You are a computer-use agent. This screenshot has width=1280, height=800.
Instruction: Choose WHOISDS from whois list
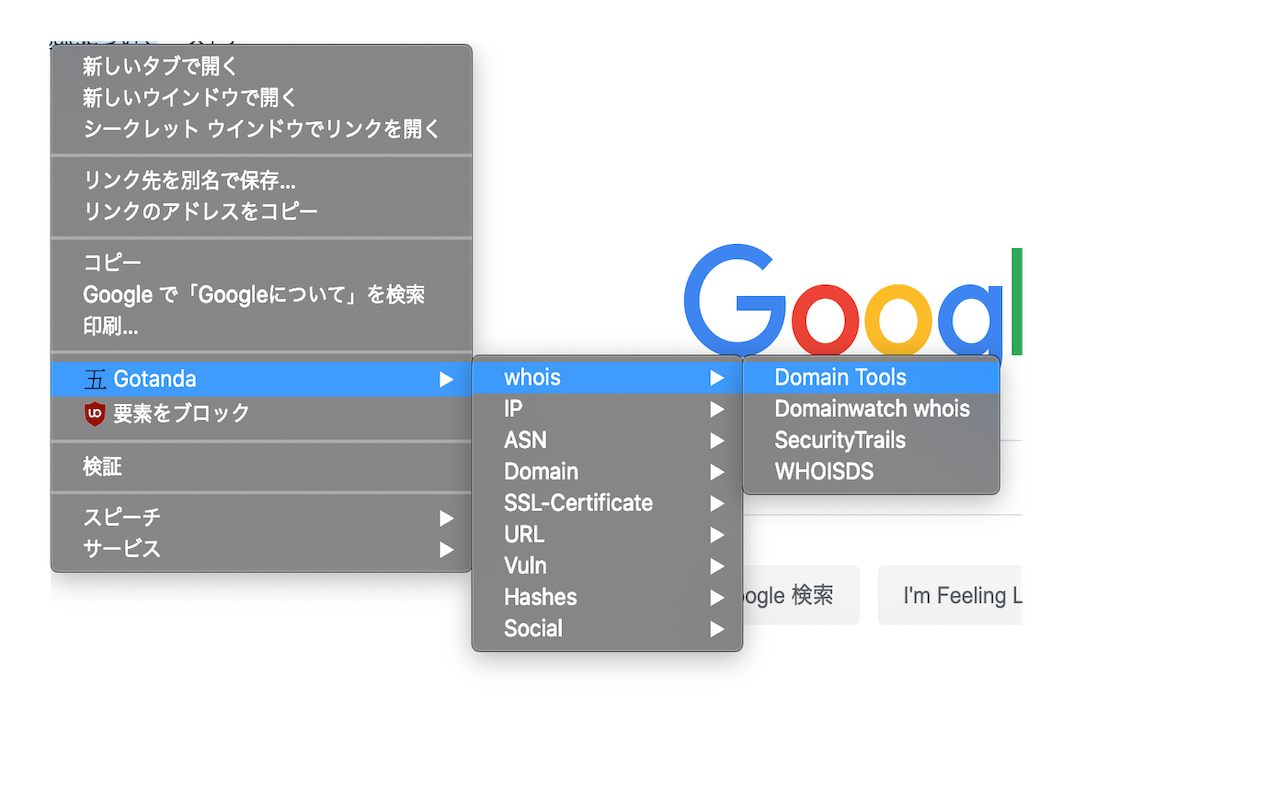871,472
